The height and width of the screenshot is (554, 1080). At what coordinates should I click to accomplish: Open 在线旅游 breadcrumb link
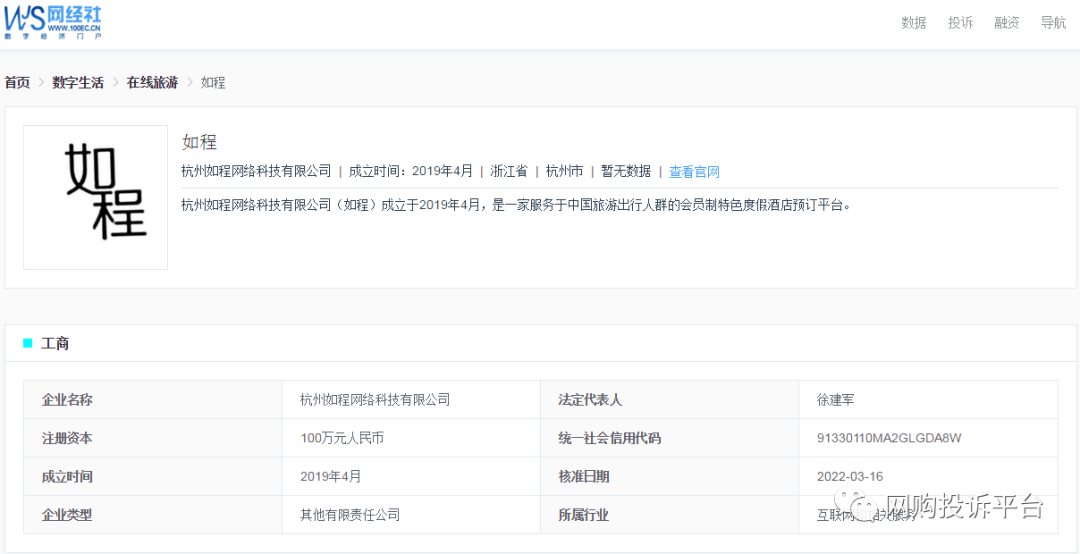(152, 83)
